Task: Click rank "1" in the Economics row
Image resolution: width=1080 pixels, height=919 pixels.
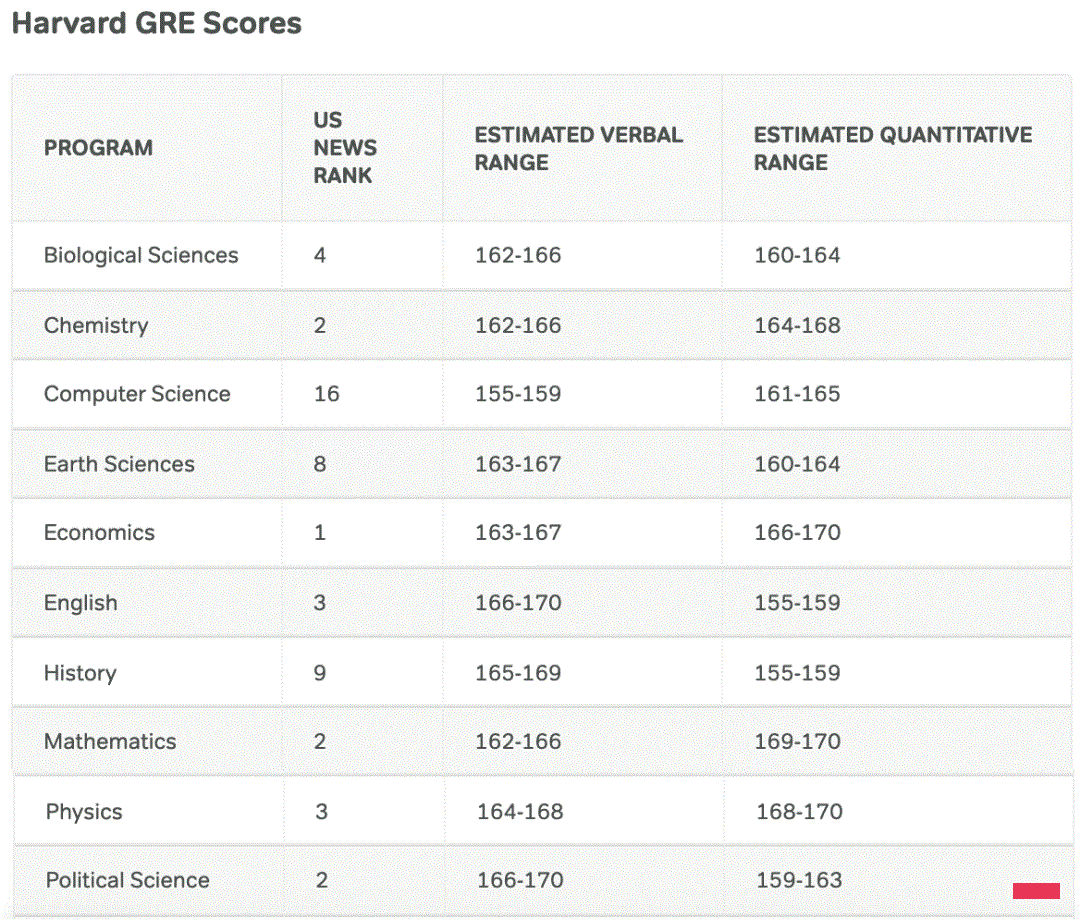Action: (x=320, y=533)
